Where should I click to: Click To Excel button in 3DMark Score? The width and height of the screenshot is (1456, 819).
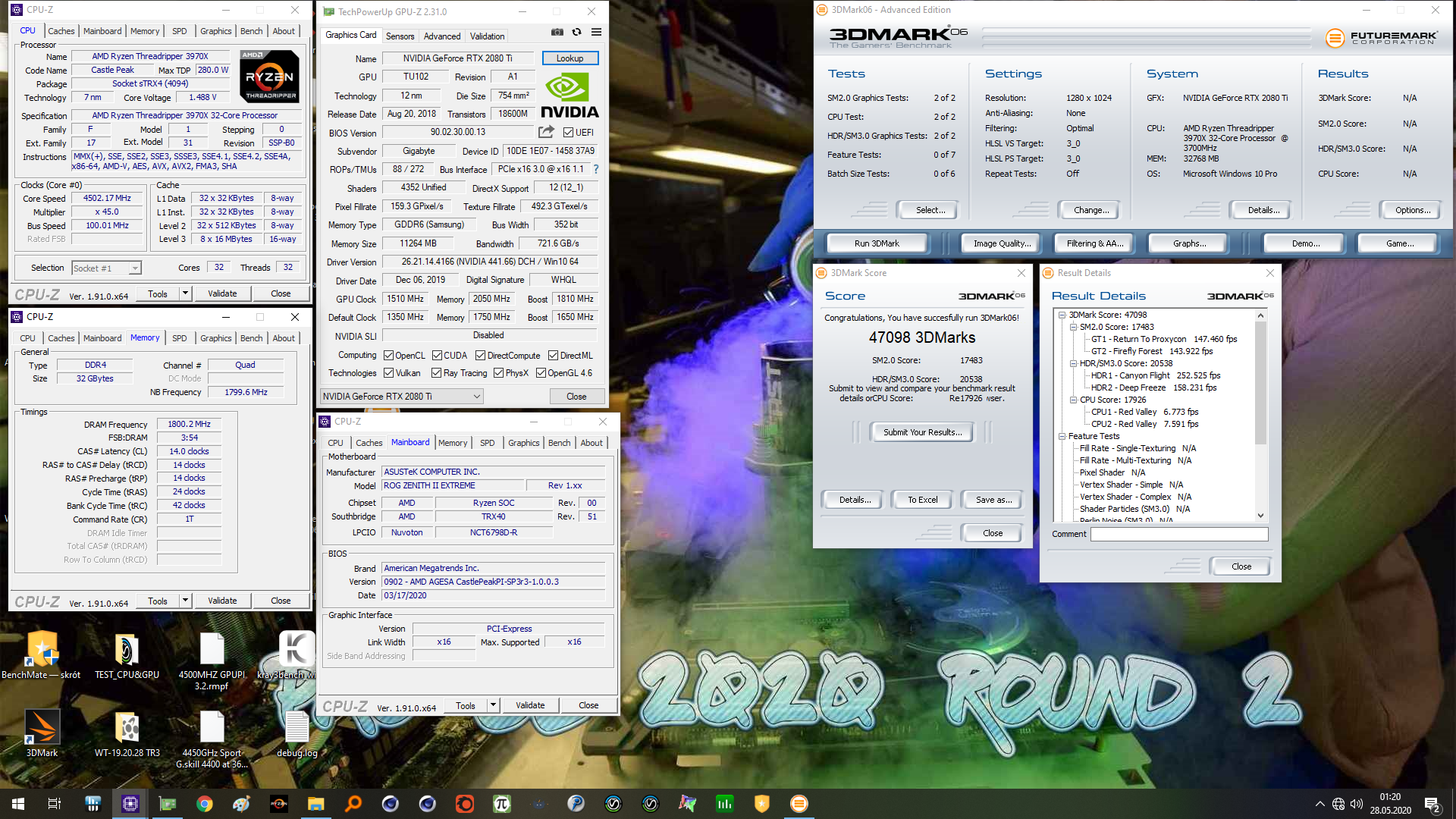coord(923,500)
